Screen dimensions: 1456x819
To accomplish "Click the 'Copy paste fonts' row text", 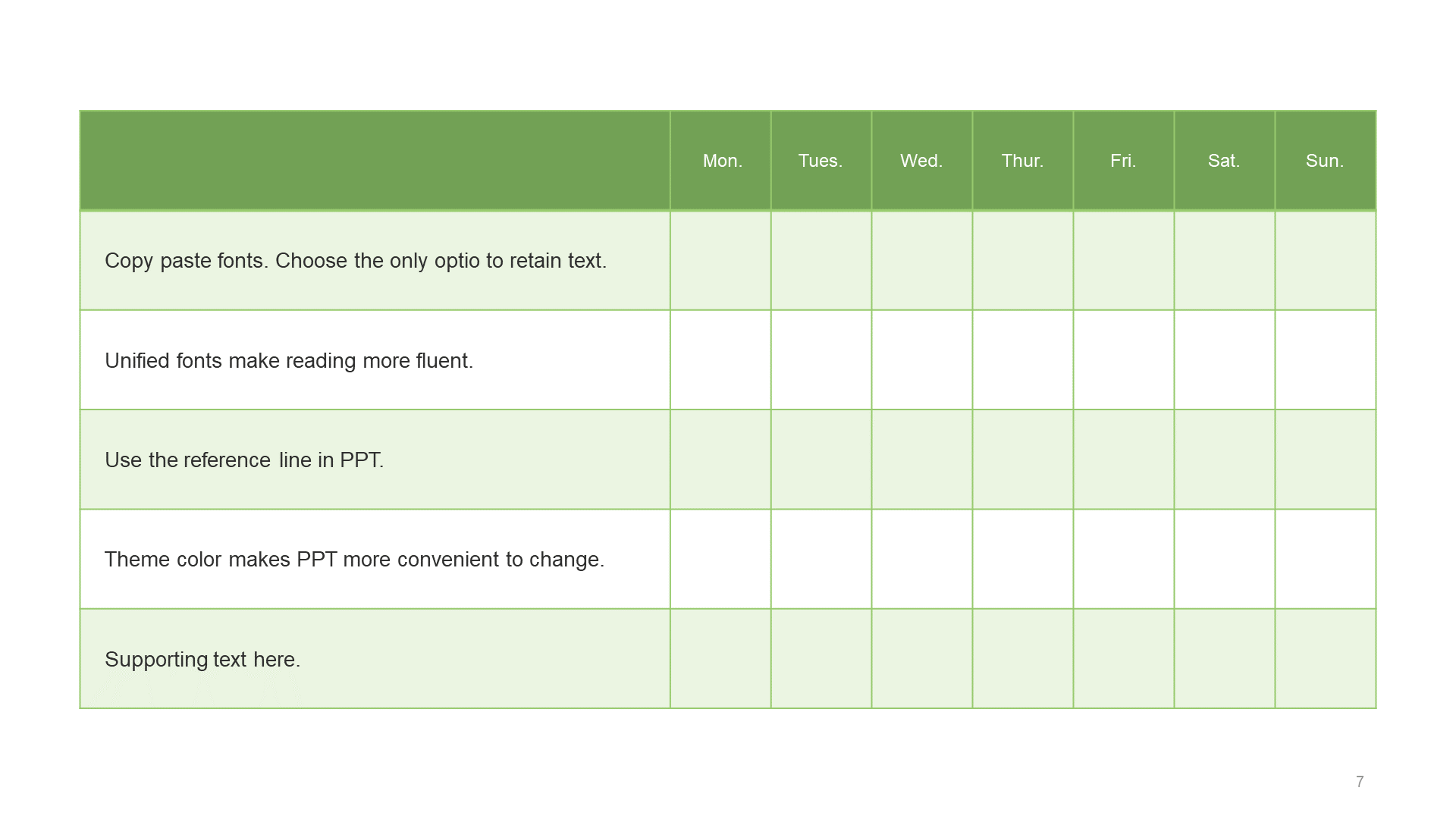I will 356,261.
